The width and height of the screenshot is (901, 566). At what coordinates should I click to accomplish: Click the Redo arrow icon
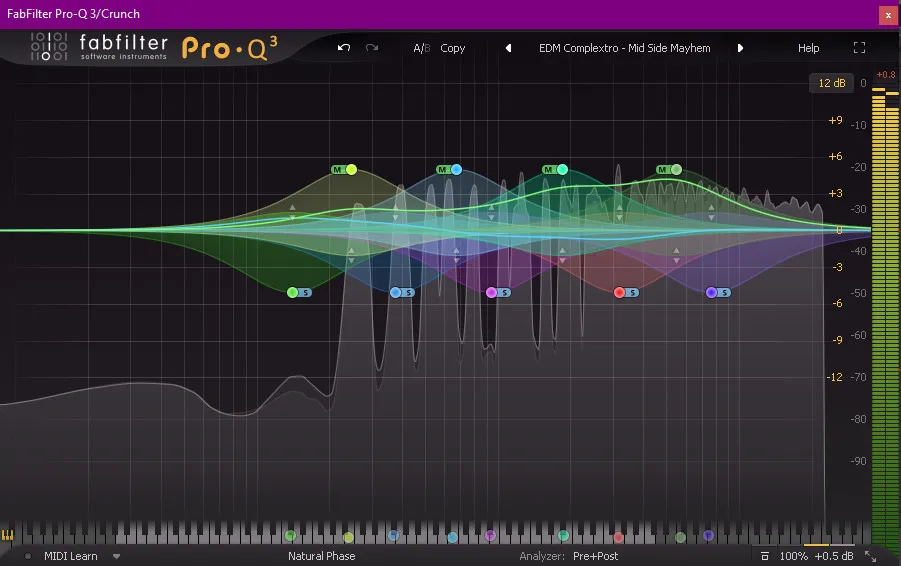coord(372,48)
